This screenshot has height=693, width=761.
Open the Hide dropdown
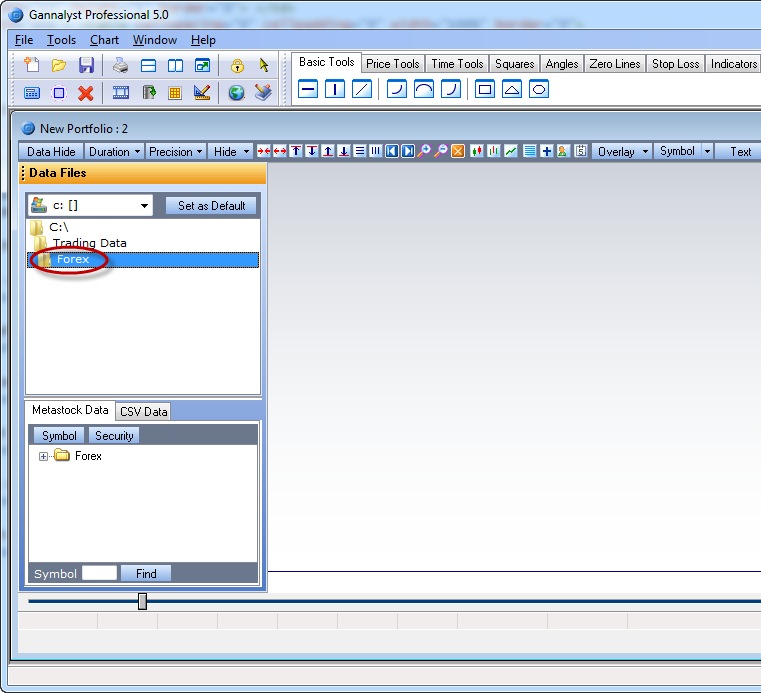coord(232,152)
